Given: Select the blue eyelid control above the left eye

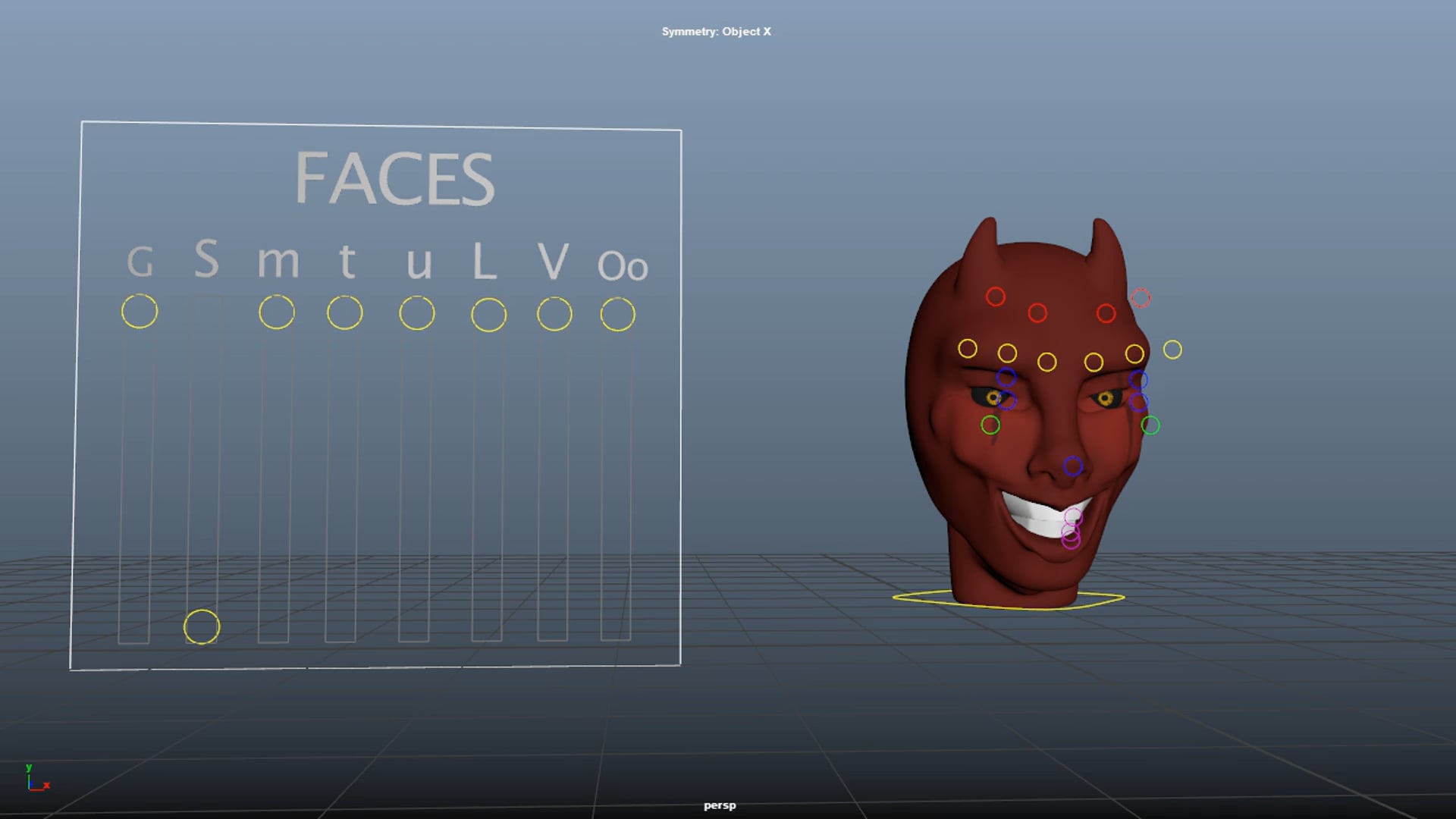Looking at the screenshot, I should [x=1006, y=378].
